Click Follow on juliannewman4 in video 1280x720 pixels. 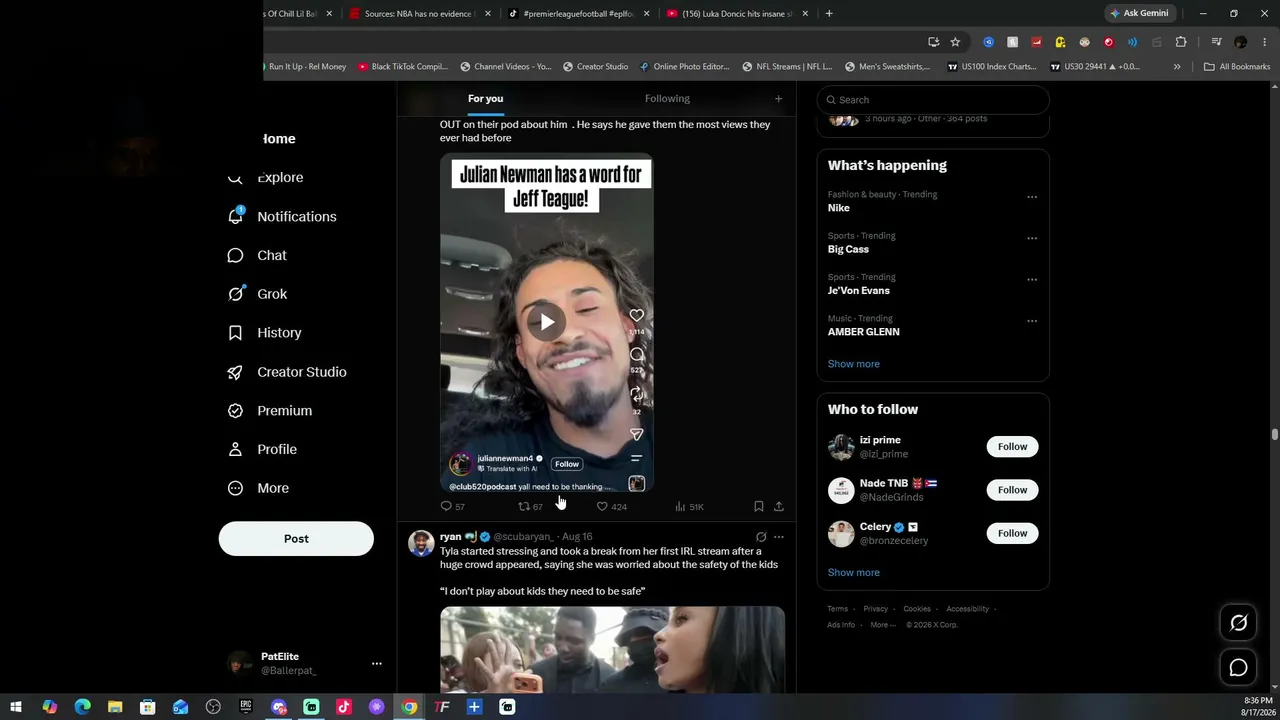(567, 464)
